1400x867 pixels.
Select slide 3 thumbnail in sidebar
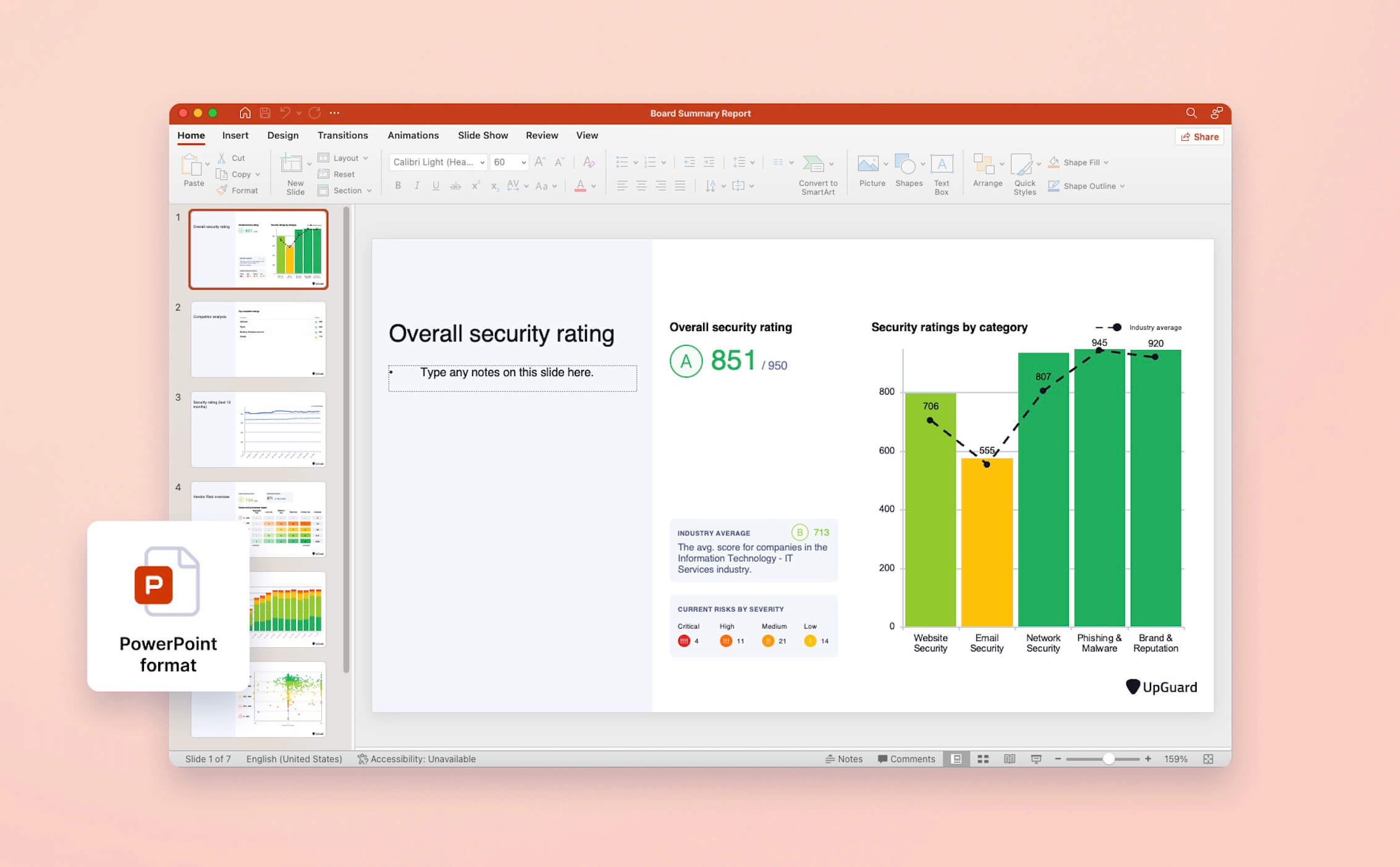[x=258, y=429]
